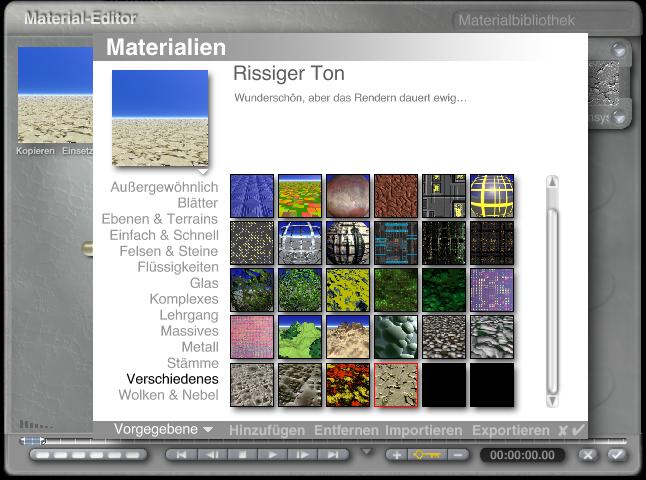Screen dimensions: 646x480
Task: Pick the red-outlined cracked clay thumbnail
Action: click(x=396, y=384)
